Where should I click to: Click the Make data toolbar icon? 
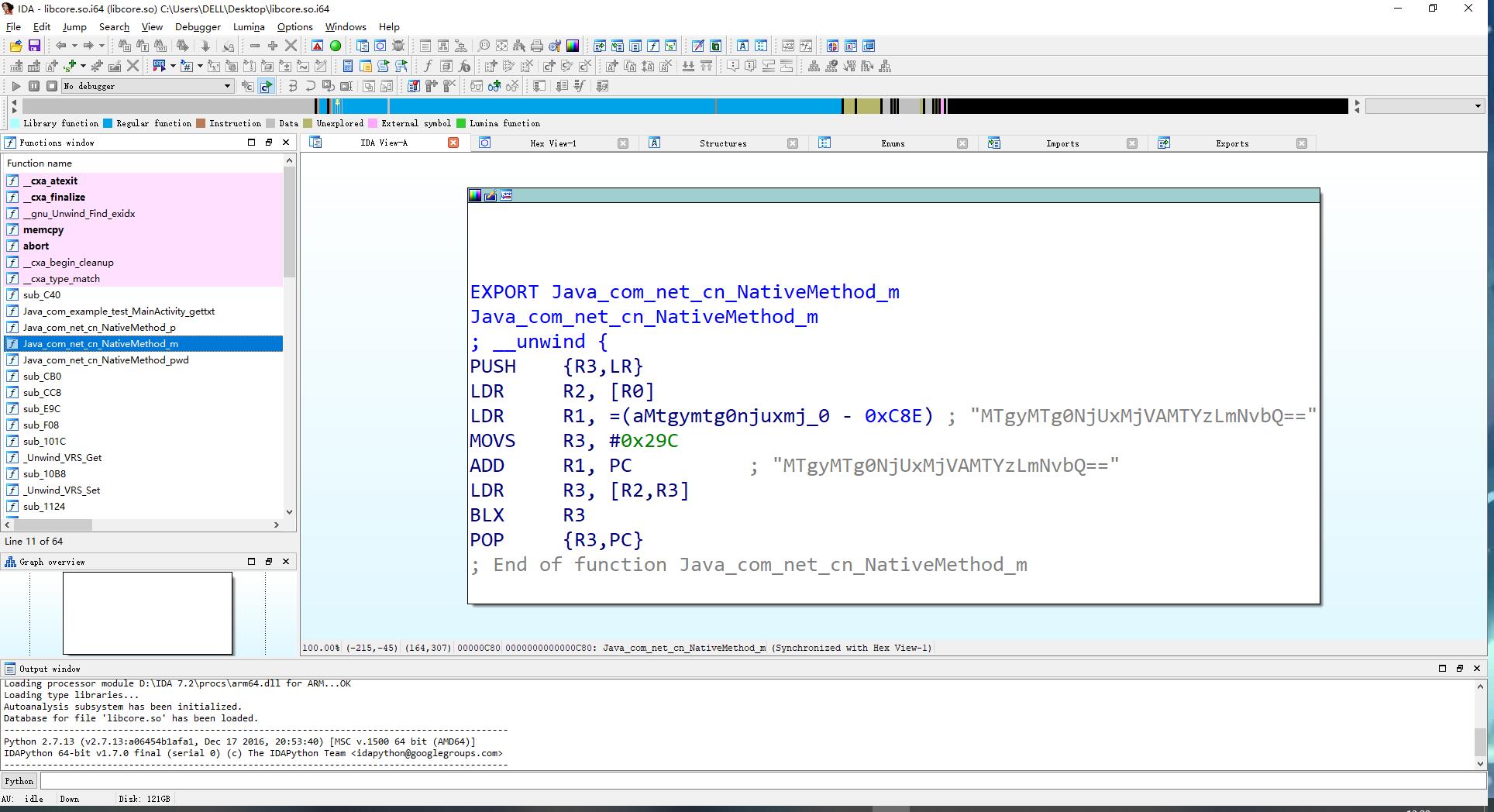click(x=34, y=66)
